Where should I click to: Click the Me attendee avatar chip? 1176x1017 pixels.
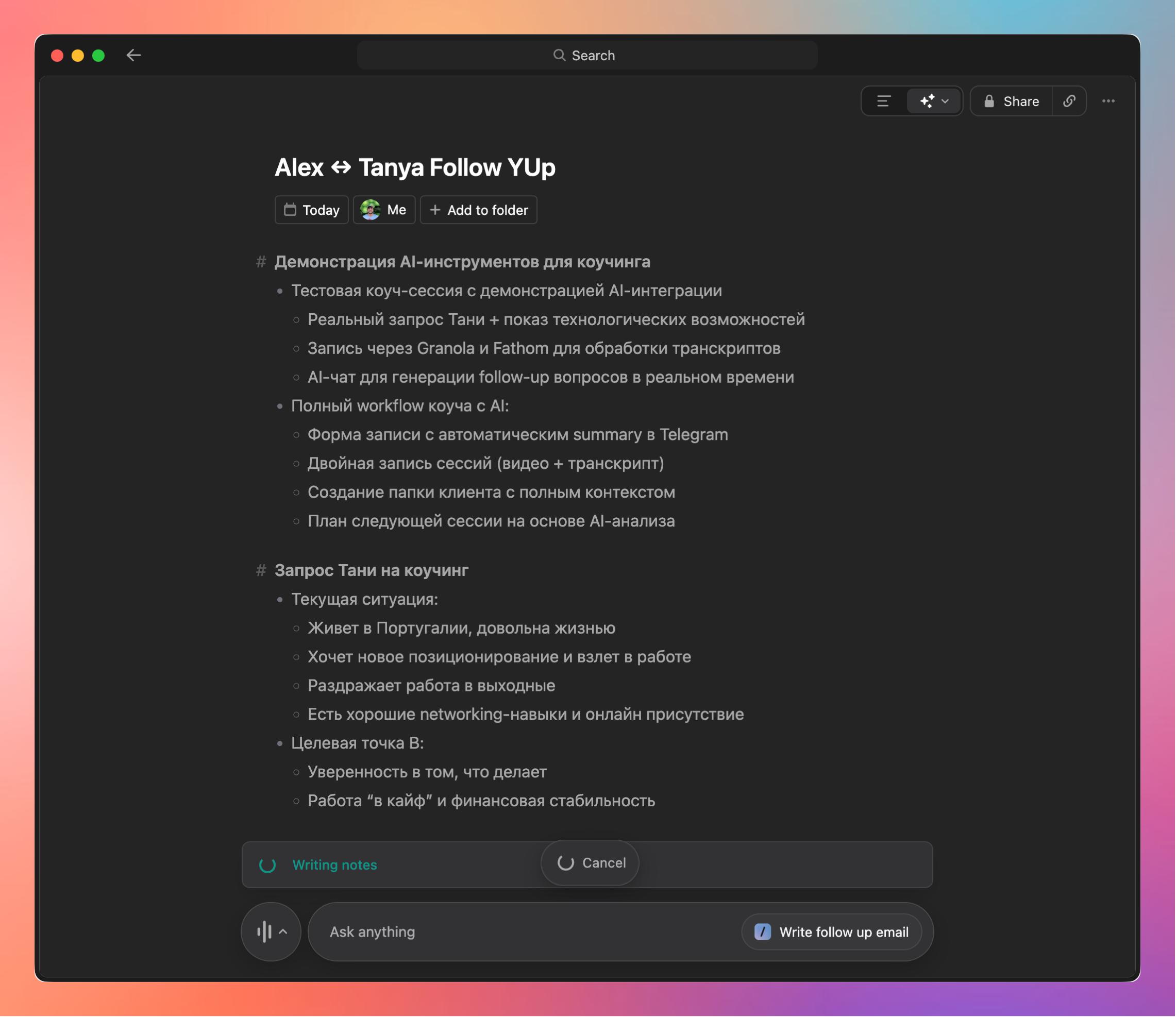[384, 210]
